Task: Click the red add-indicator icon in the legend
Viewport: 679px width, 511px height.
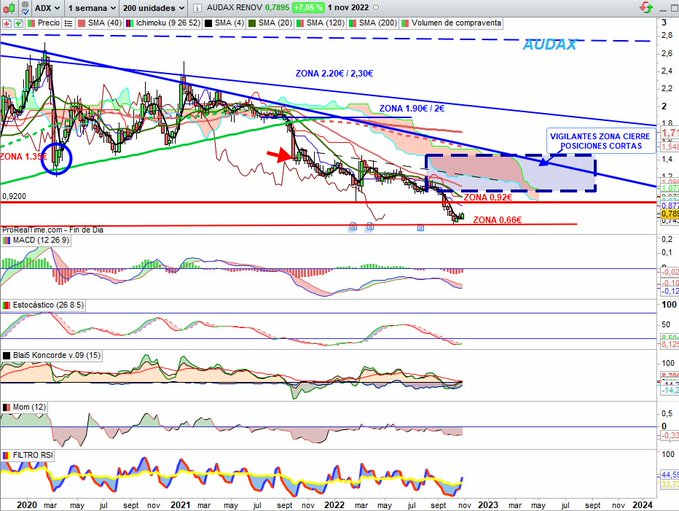Action: pos(7,23)
